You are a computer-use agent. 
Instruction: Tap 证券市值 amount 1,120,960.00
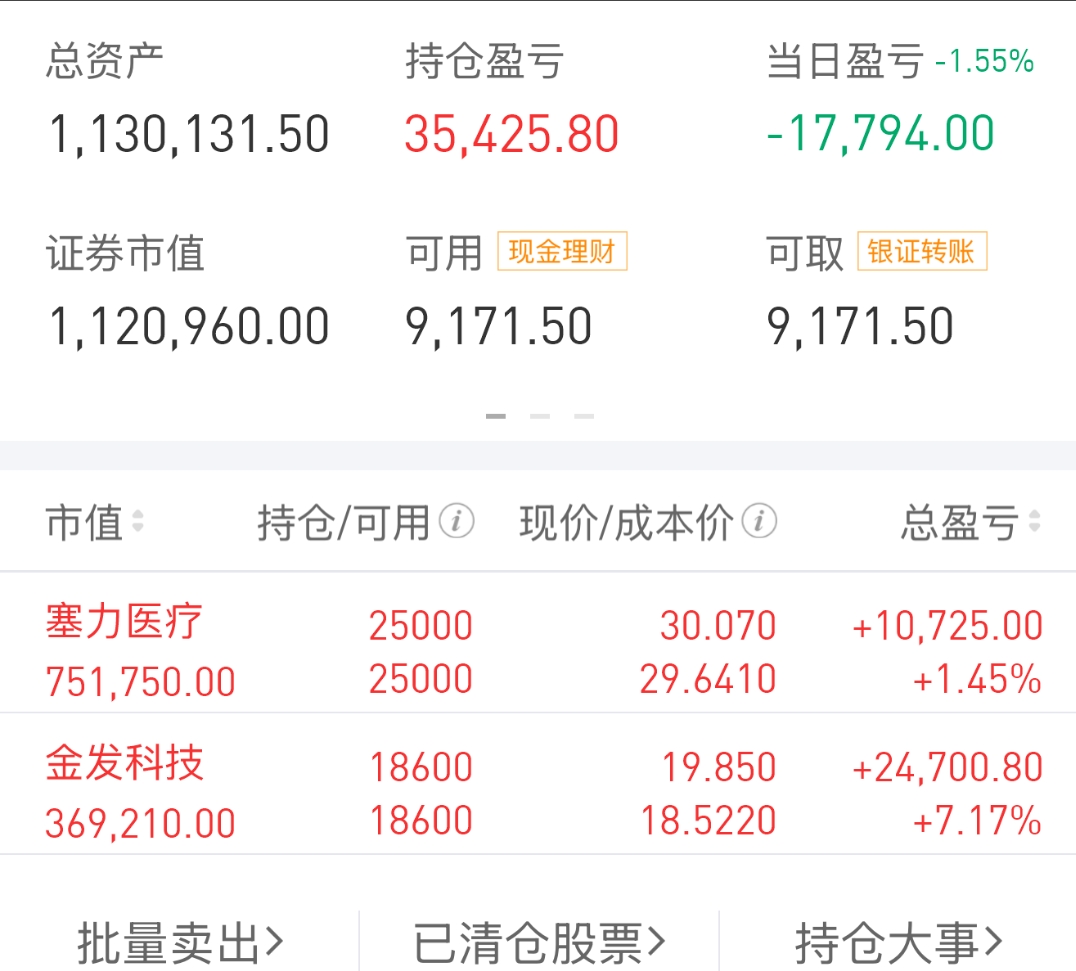[x=189, y=327]
